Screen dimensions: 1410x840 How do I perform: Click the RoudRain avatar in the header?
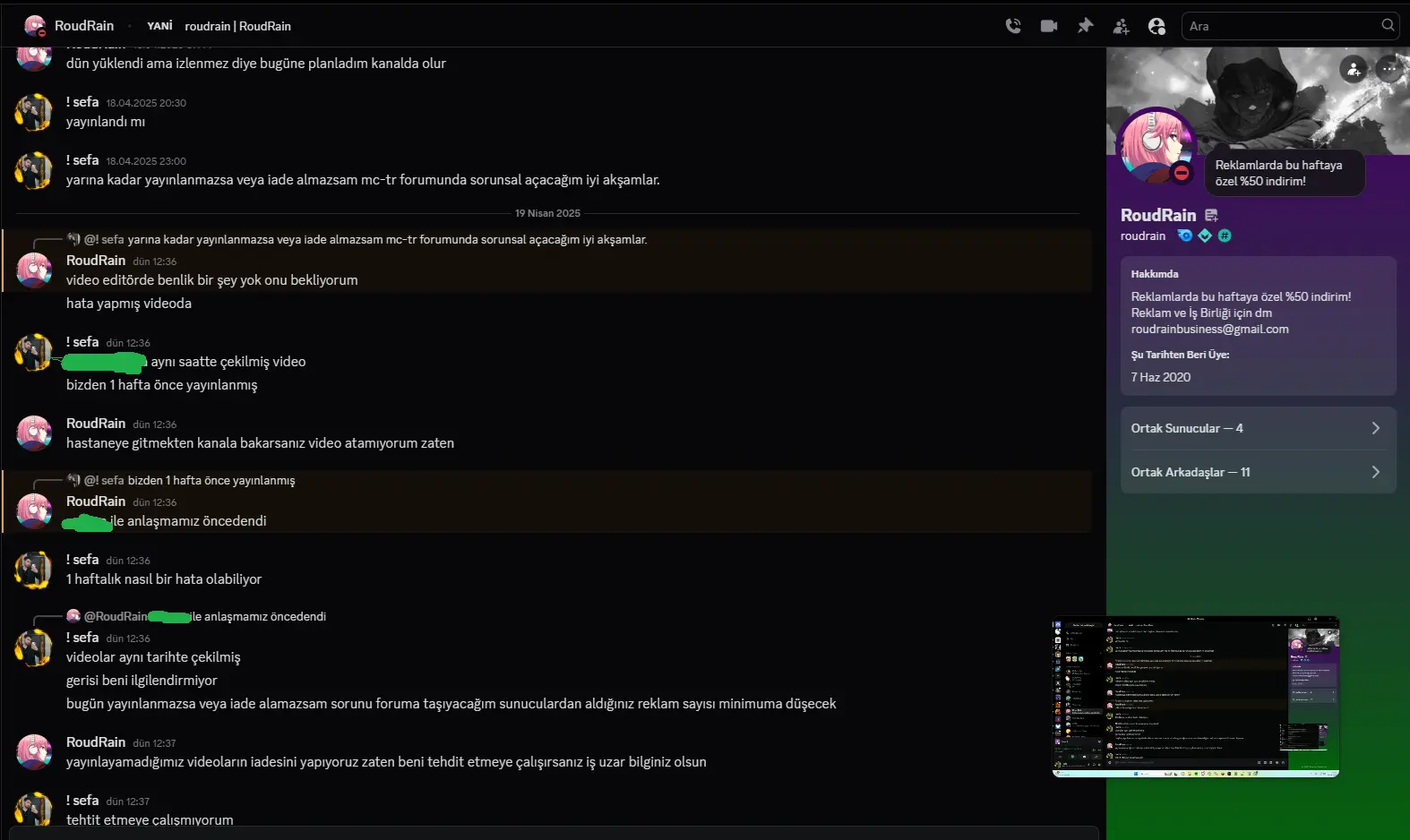[35, 26]
